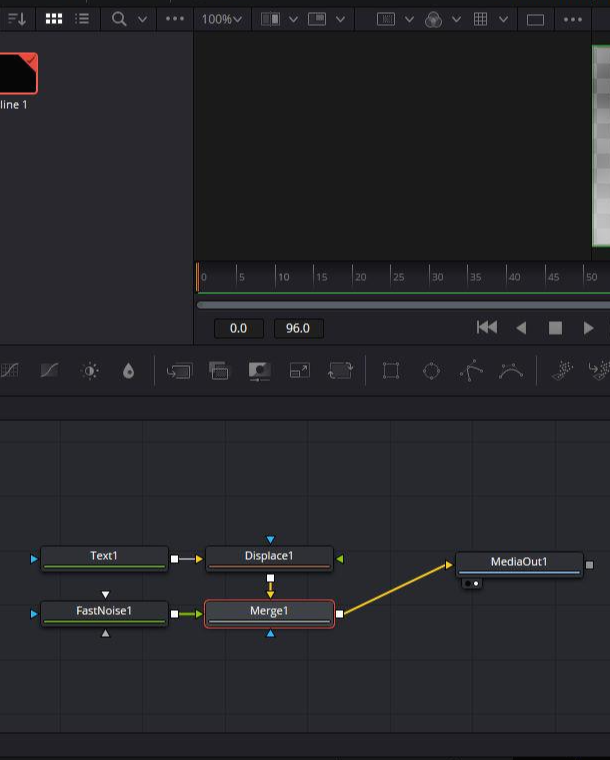Open the 100% viewer zoom dropdown
The image size is (610, 760).
pyautogui.click(x=221, y=19)
